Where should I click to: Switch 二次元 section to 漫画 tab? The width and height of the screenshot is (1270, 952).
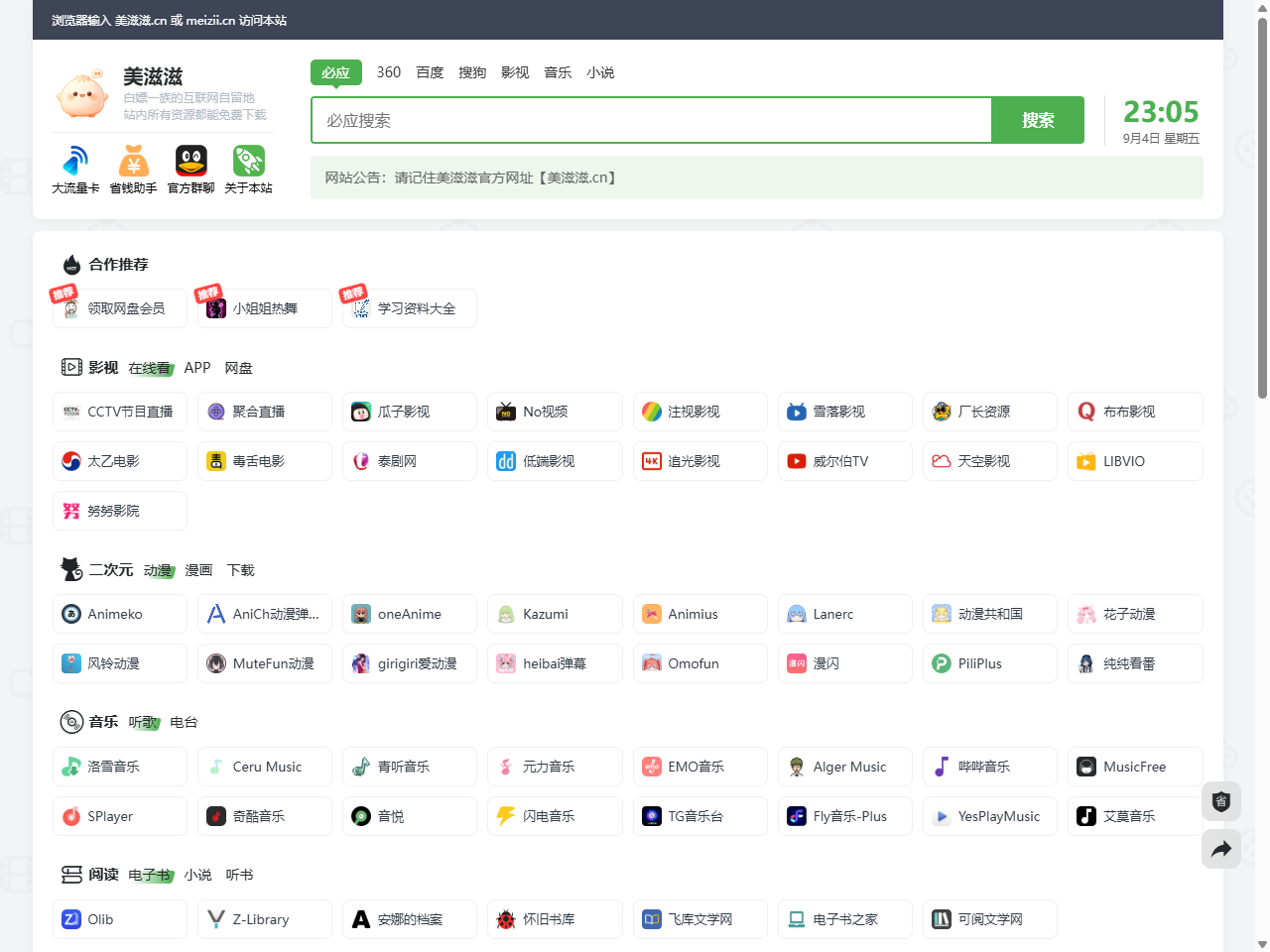[198, 570]
